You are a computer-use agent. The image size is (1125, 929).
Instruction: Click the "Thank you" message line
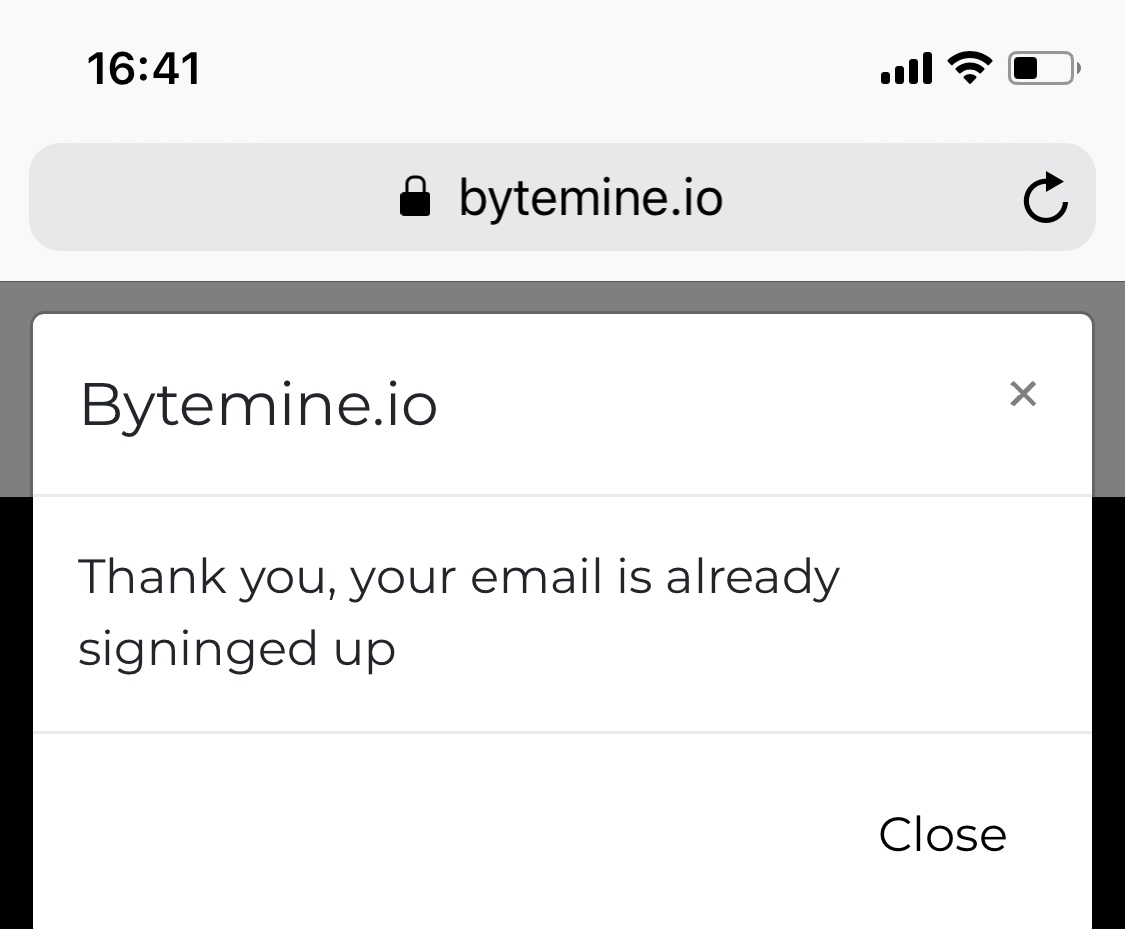click(458, 577)
